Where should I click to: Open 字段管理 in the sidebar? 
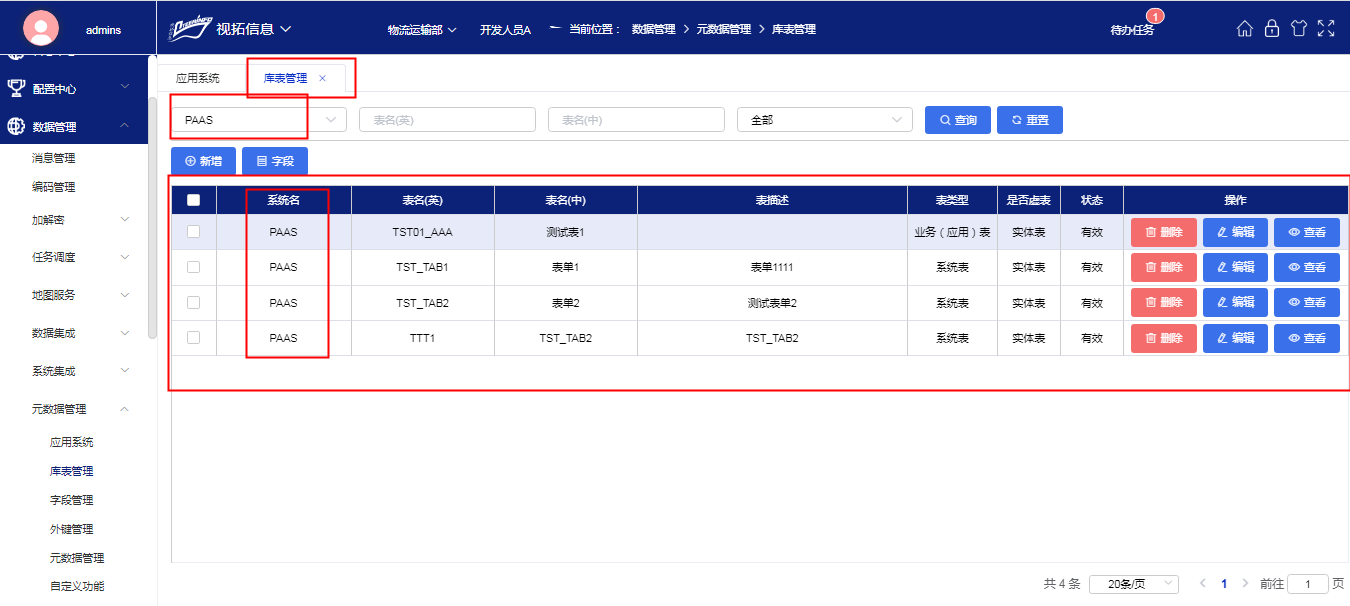(x=71, y=500)
